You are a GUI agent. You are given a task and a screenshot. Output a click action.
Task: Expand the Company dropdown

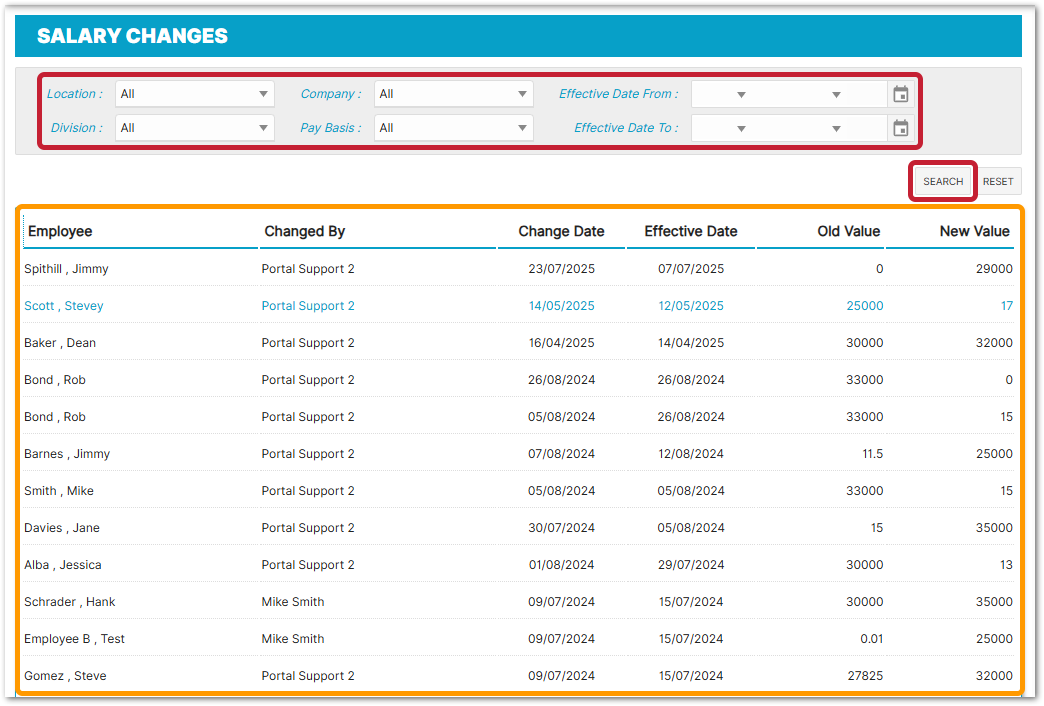[453, 94]
